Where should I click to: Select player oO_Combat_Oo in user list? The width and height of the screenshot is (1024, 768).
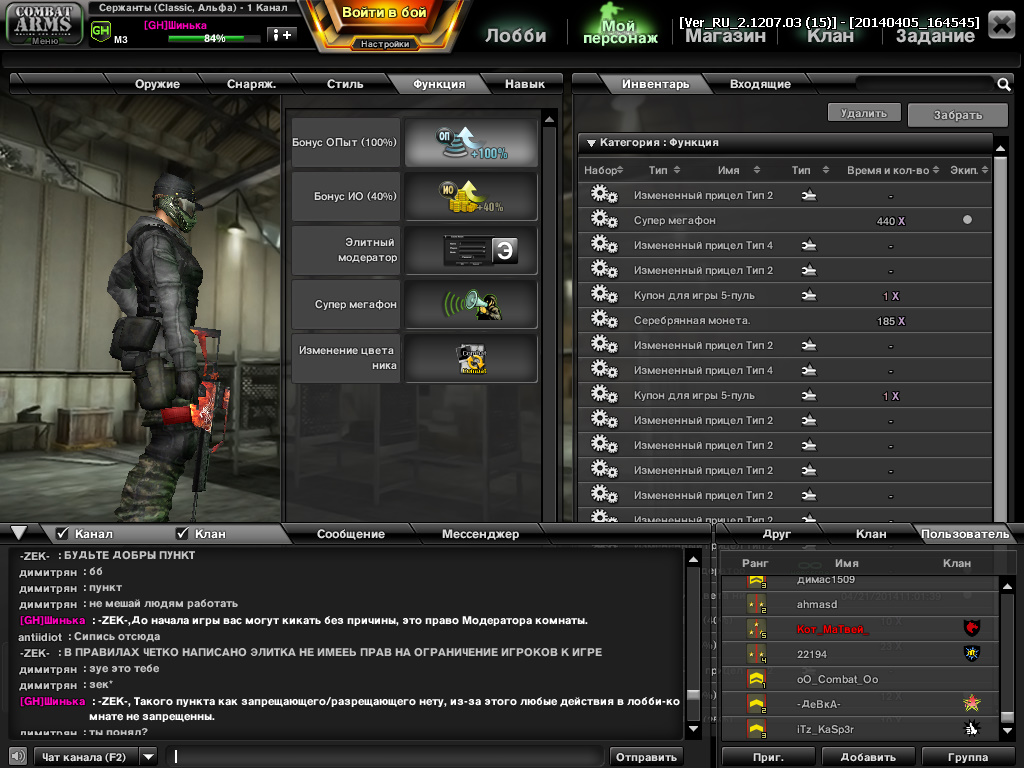(x=861, y=679)
